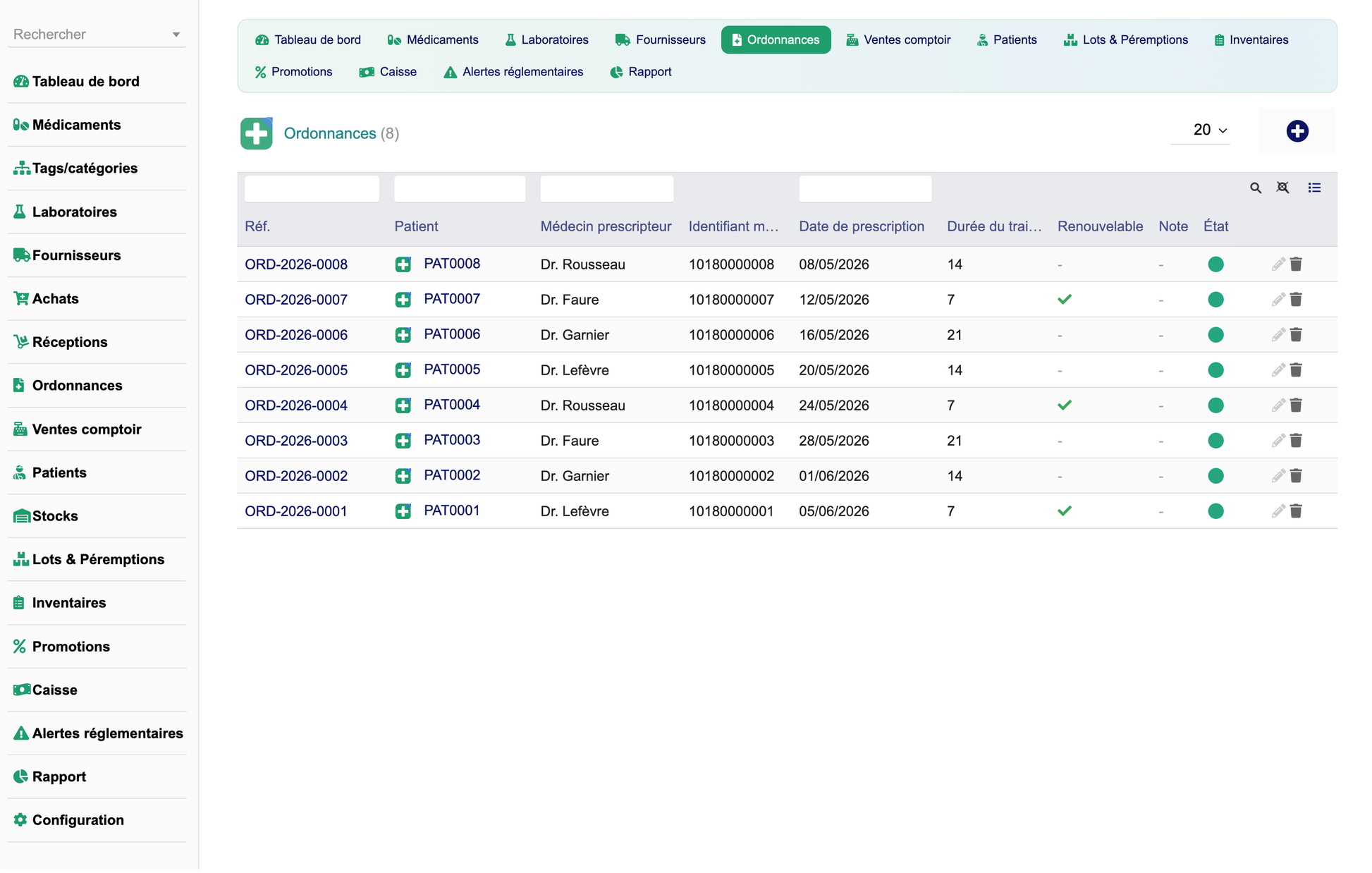
Task: Click the clear search filters icon
Action: (x=1282, y=188)
